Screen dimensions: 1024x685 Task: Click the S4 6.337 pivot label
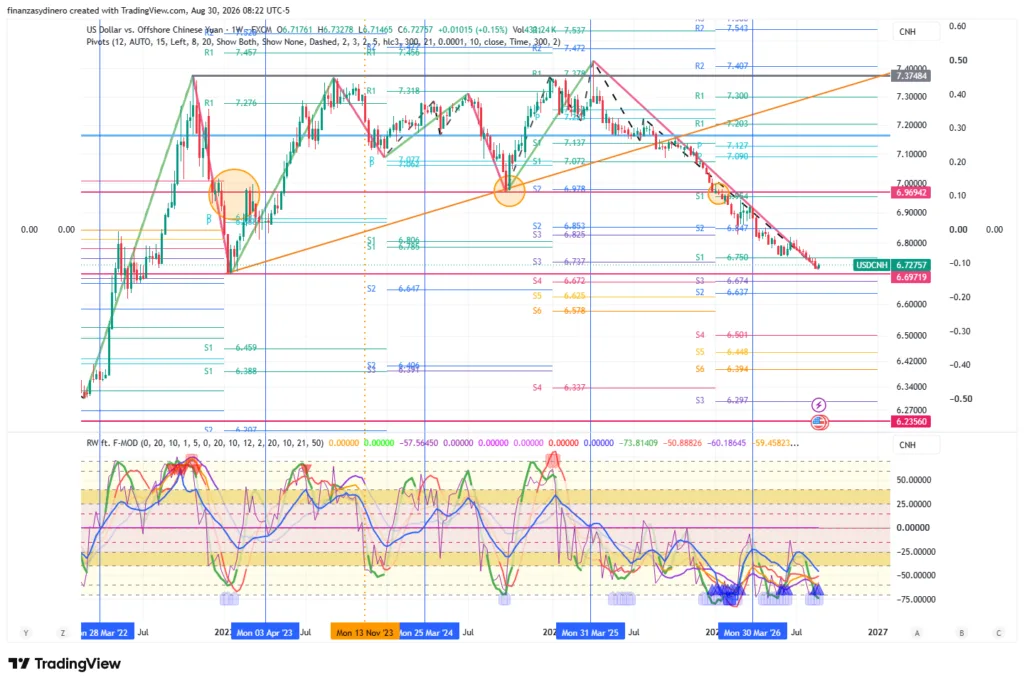pos(559,387)
